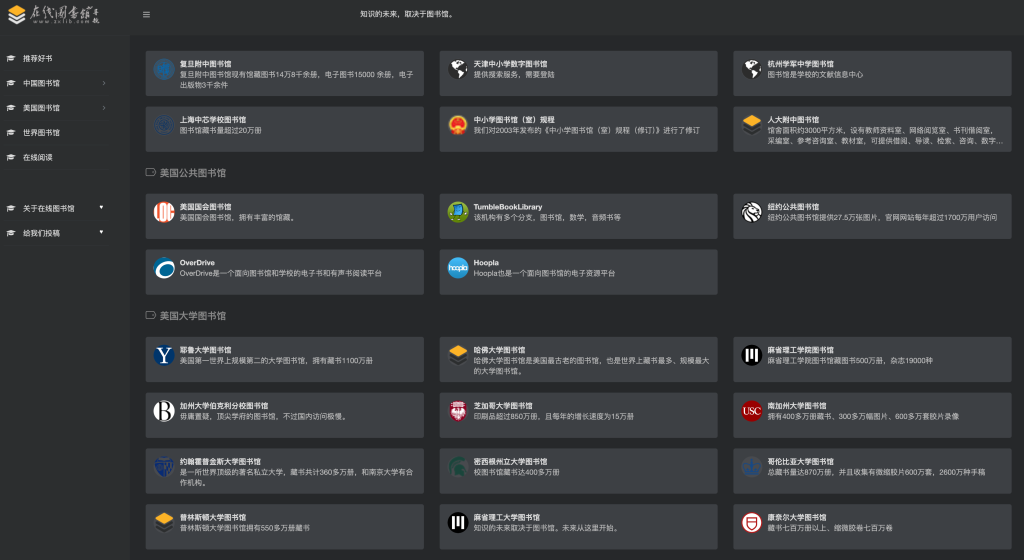
Task: Click the book-stack icon of 人大附中图书馆
Action: (752, 125)
